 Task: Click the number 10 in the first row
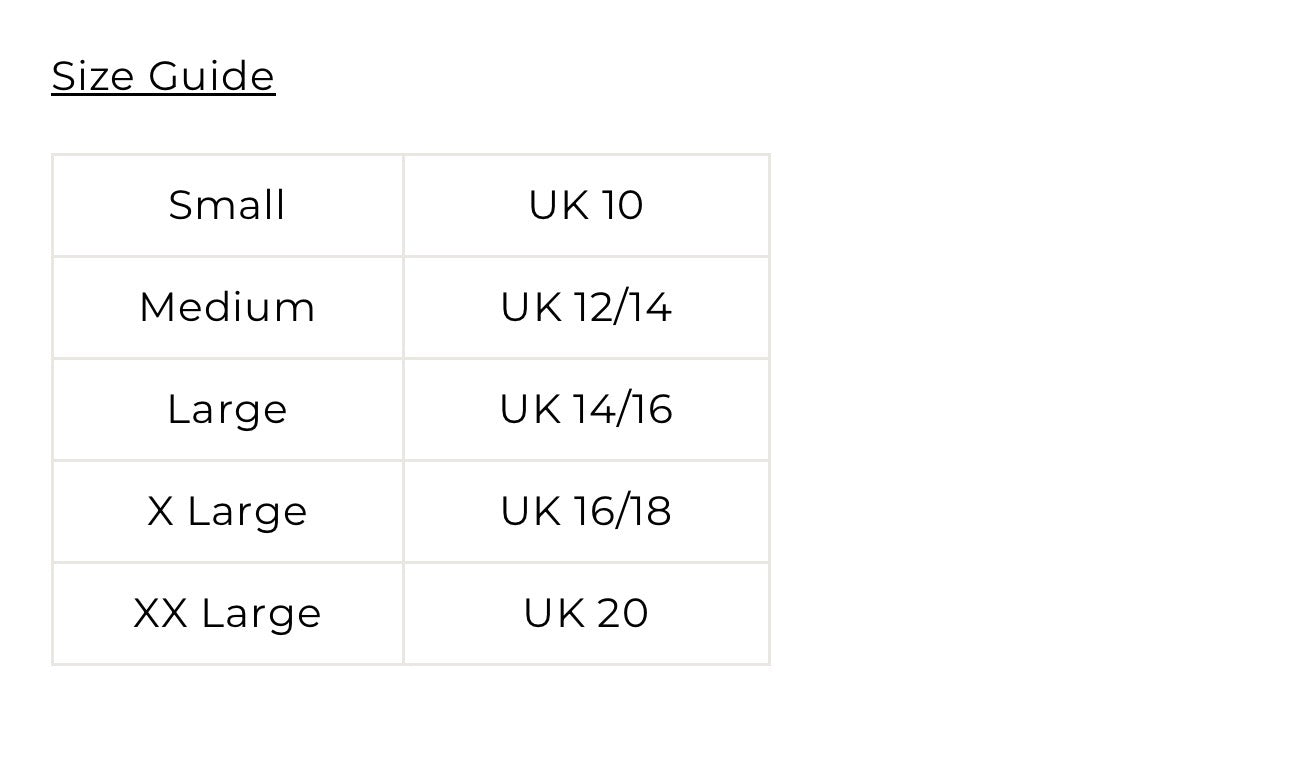pos(622,205)
